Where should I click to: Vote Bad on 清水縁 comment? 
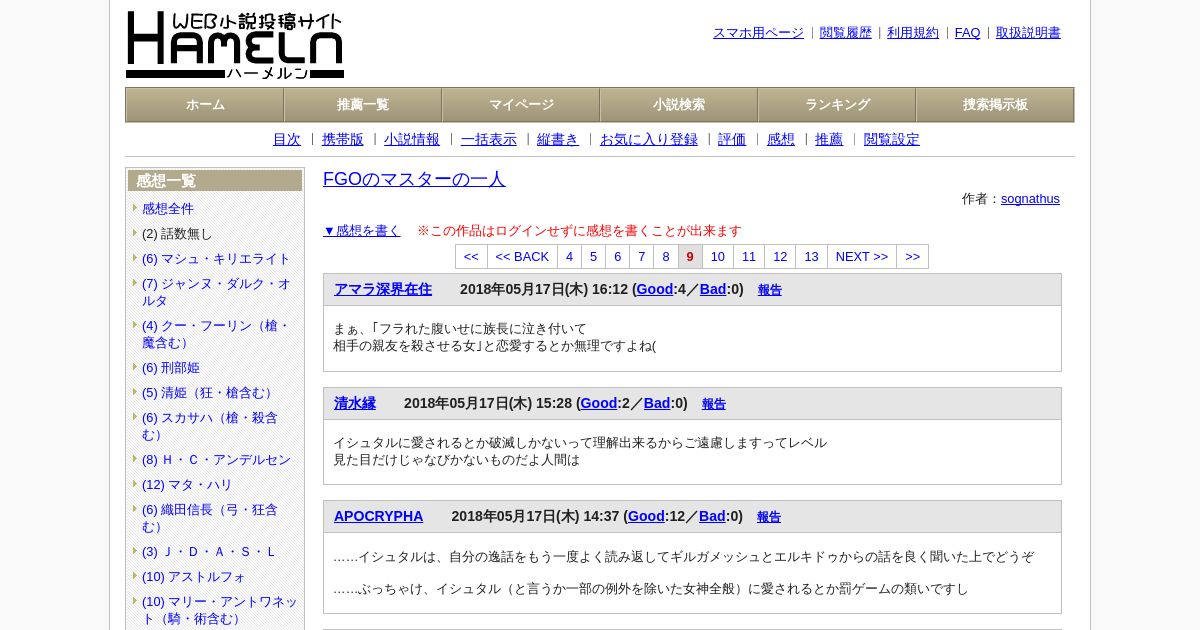[x=657, y=403]
